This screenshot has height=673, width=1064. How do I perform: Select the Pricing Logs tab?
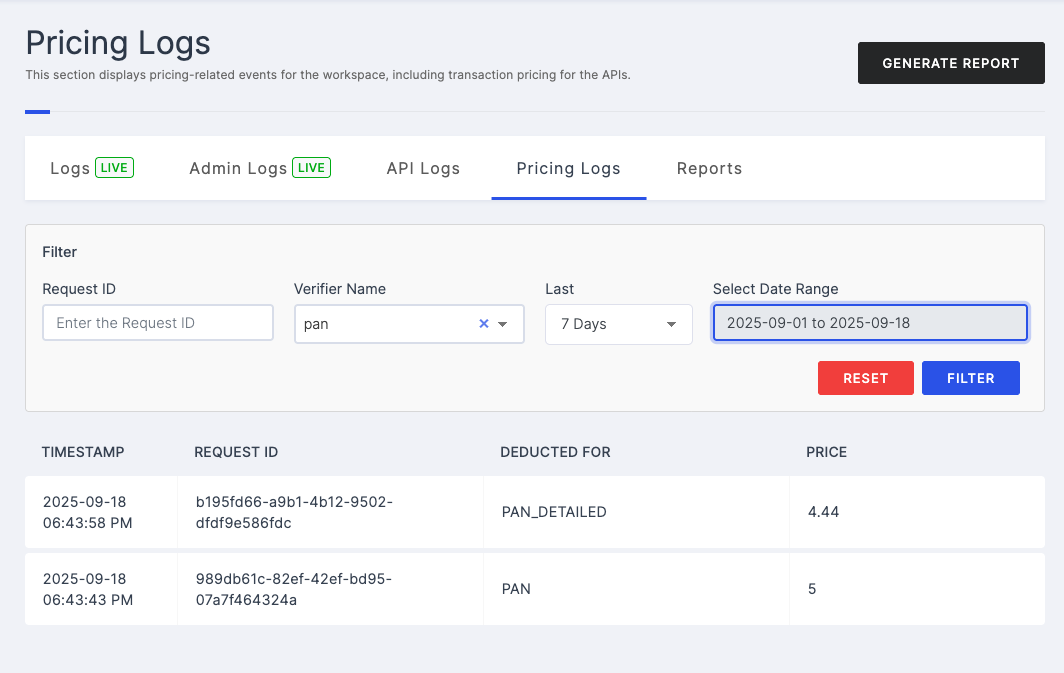pos(568,168)
